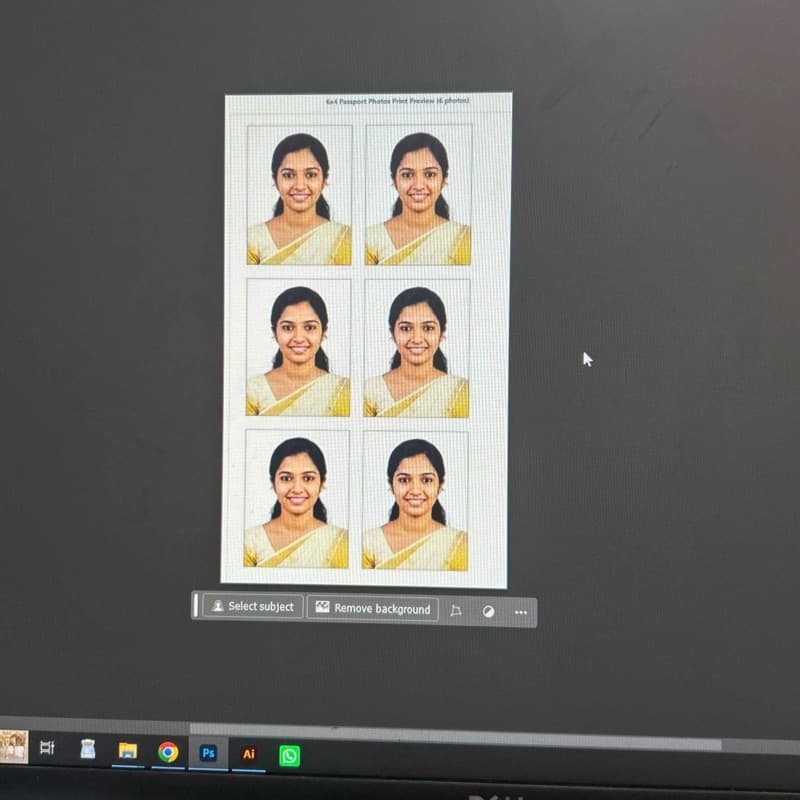
Task: Click the Remove background button
Action: tap(373, 608)
